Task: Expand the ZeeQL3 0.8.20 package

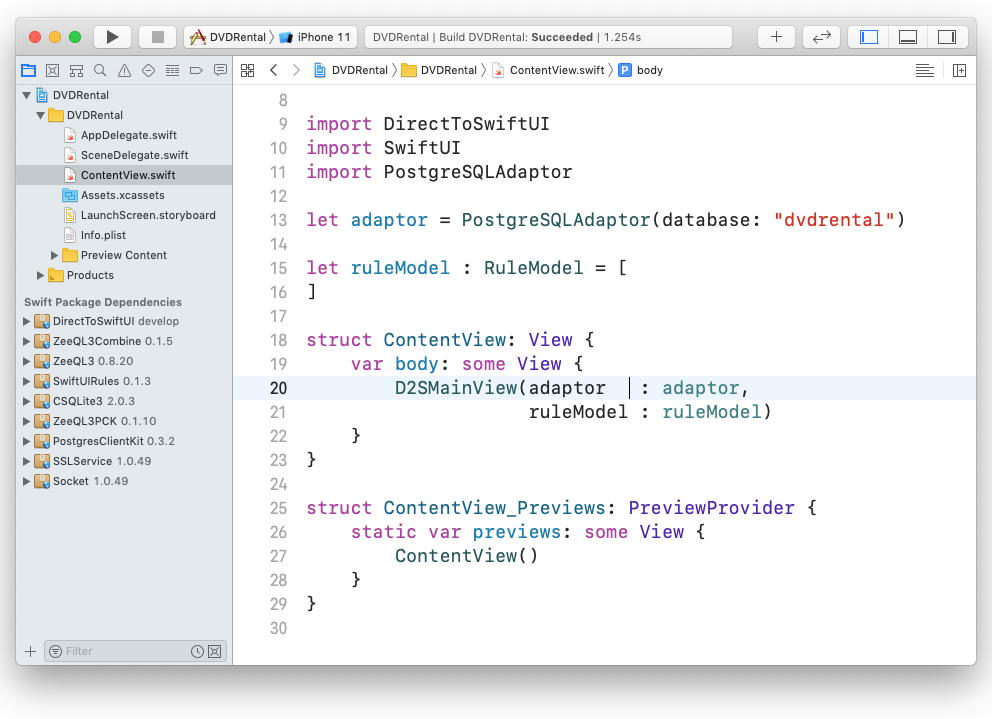Action: point(27,361)
